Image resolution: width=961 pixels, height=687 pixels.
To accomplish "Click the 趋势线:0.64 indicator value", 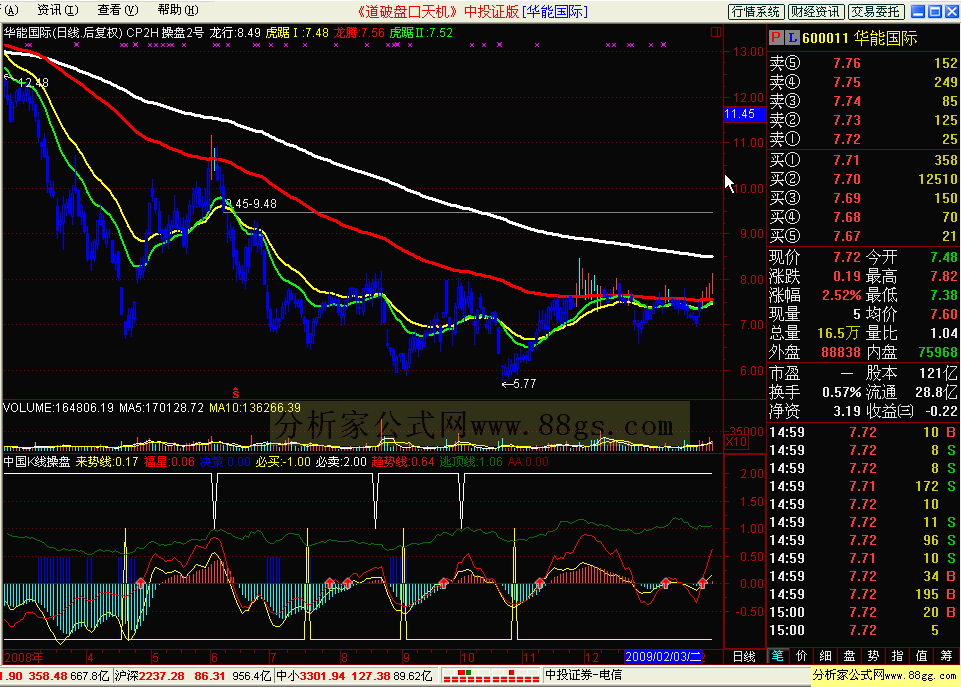I will pos(403,461).
